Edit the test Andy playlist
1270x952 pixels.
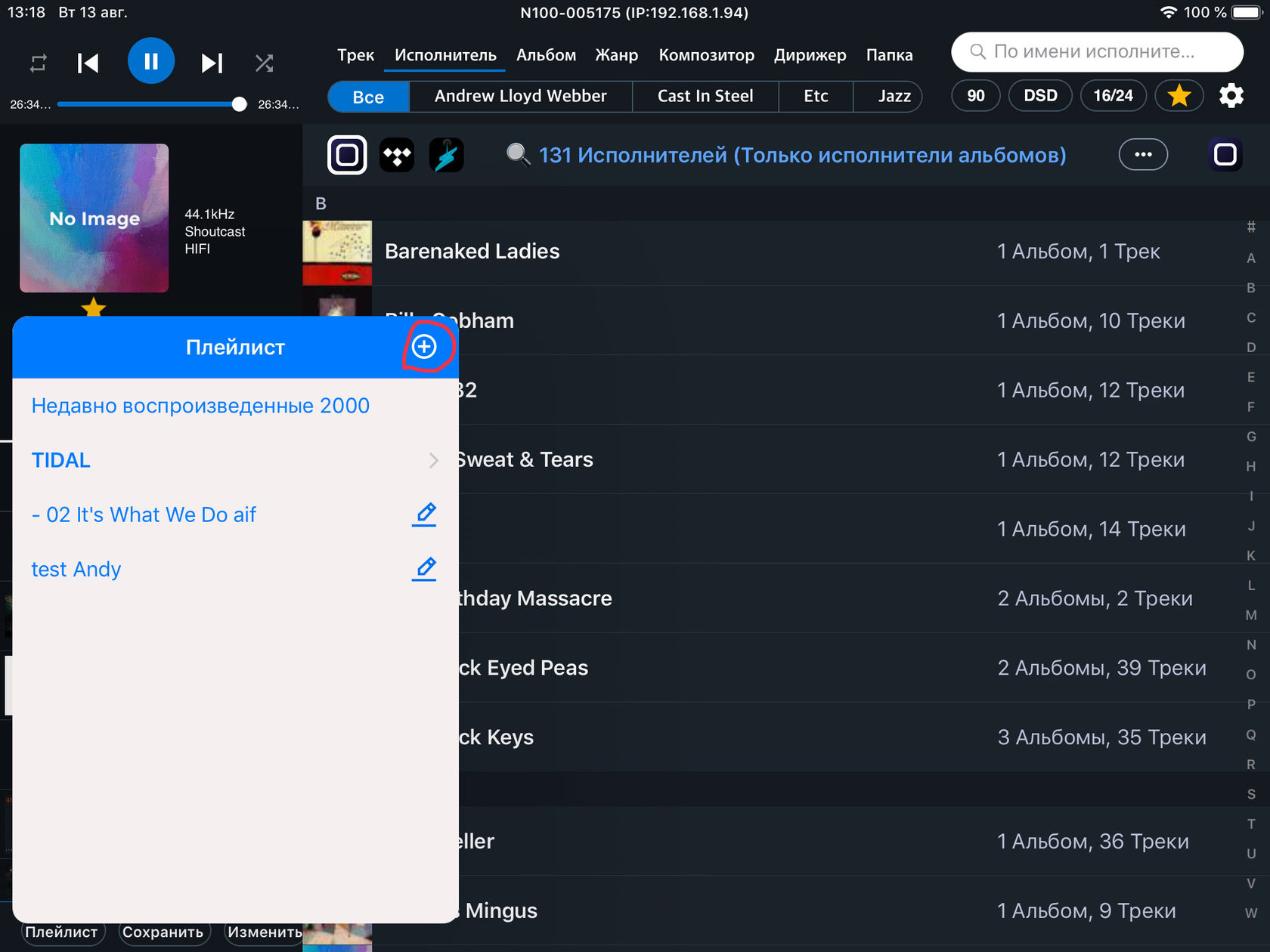coord(425,569)
